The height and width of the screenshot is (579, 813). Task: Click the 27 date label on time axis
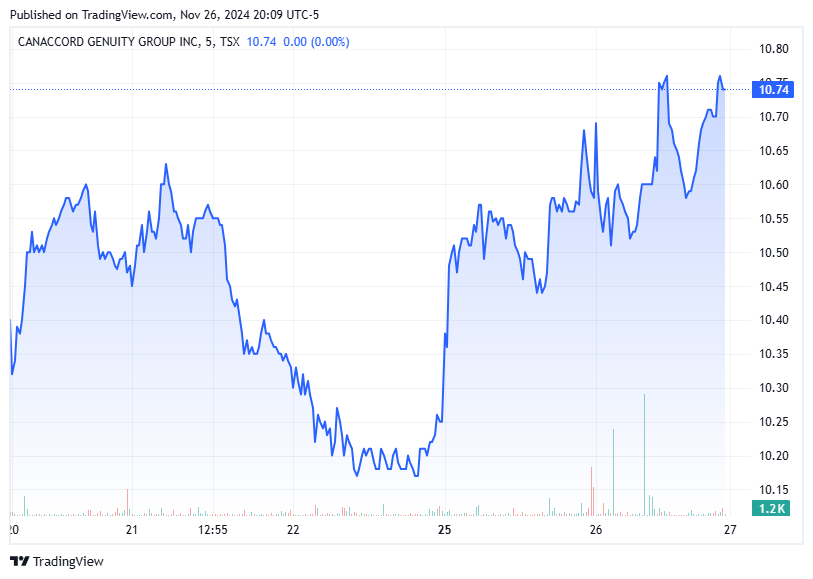[x=730, y=530]
